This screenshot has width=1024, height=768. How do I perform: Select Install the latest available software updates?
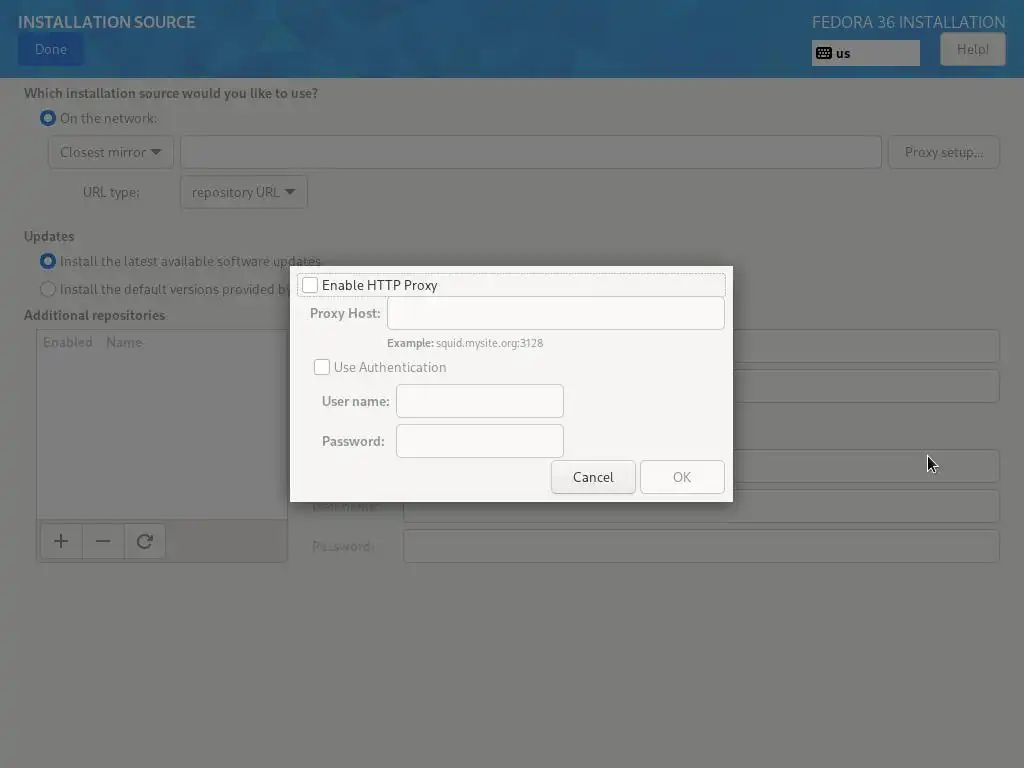pyautogui.click(x=48, y=261)
